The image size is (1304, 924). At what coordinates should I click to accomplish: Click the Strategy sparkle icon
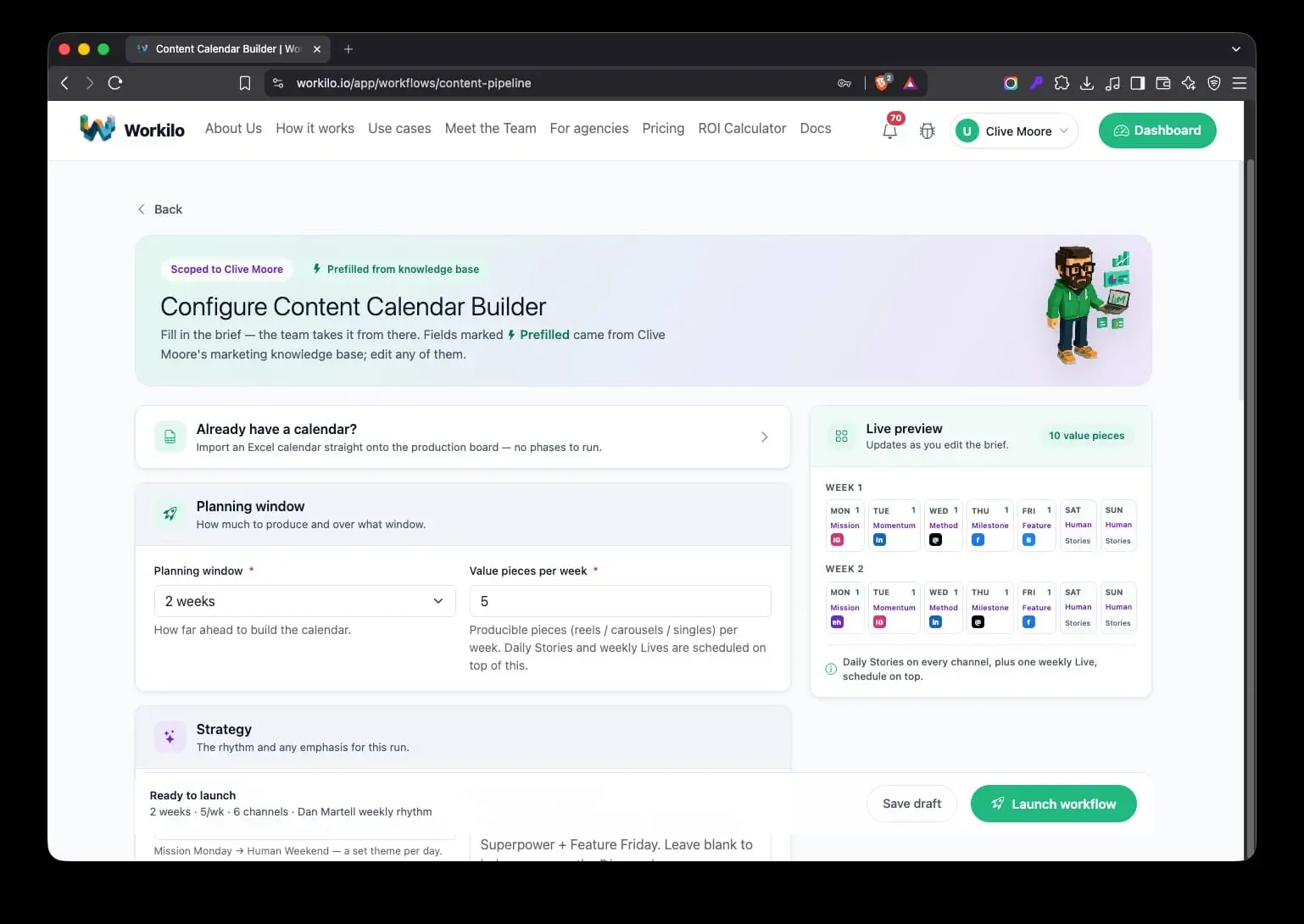click(x=170, y=737)
